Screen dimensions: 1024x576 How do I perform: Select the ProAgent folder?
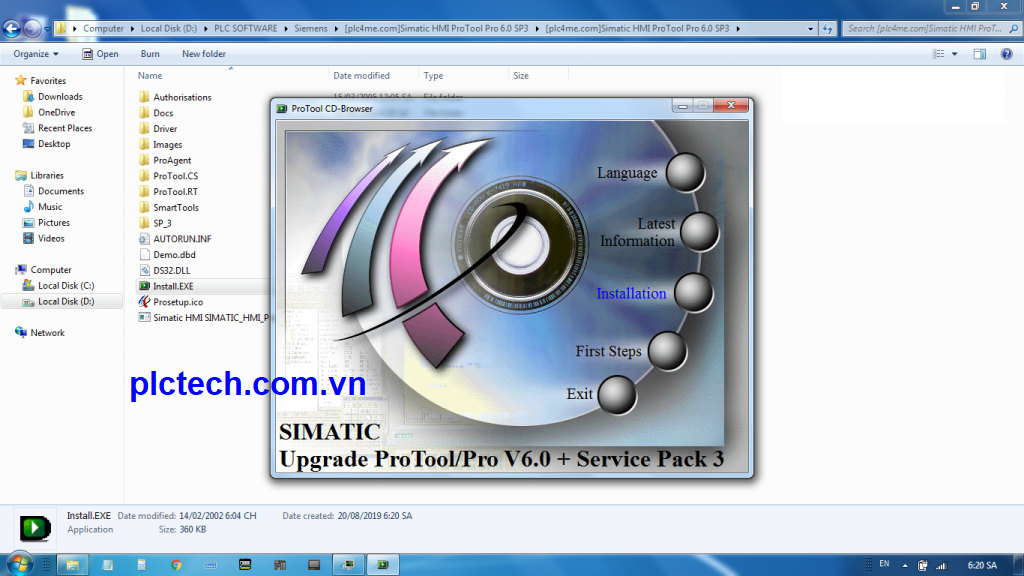[x=165, y=160]
